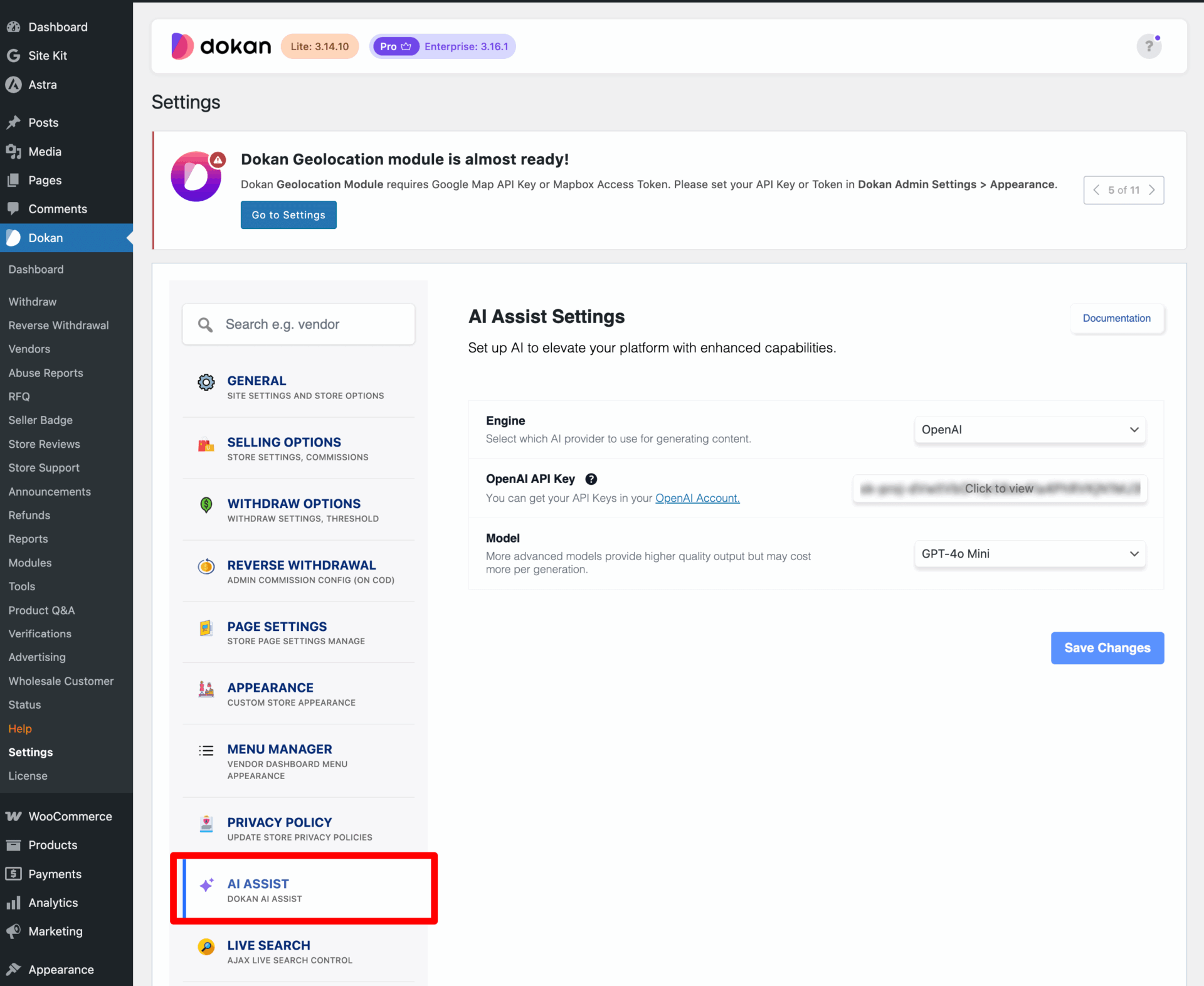Screen dimensions: 1204x986
Task: Open Modules in Dokan submenu
Action: (x=30, y=563)
